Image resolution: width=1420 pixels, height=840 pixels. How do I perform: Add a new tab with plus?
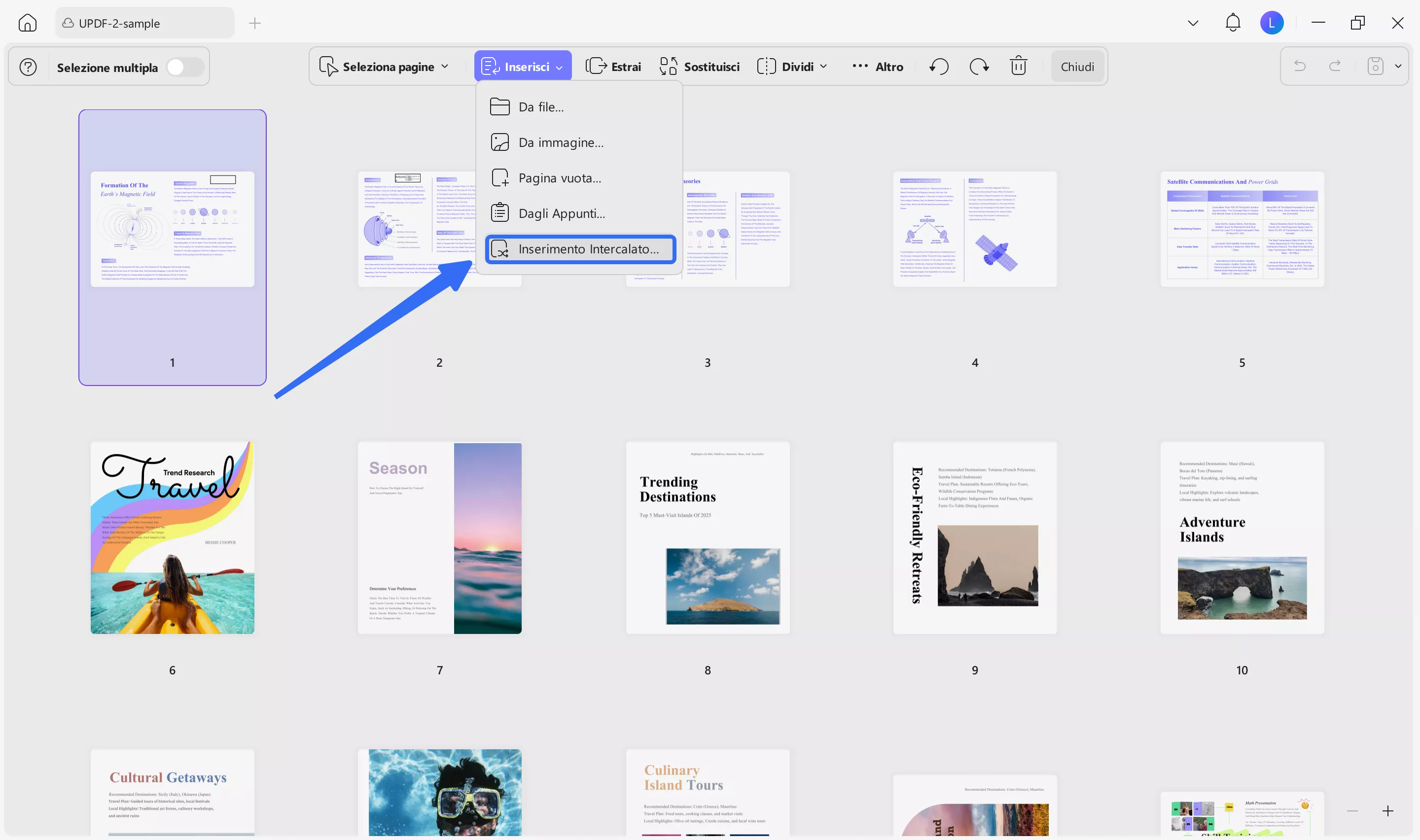click(255, 23)
